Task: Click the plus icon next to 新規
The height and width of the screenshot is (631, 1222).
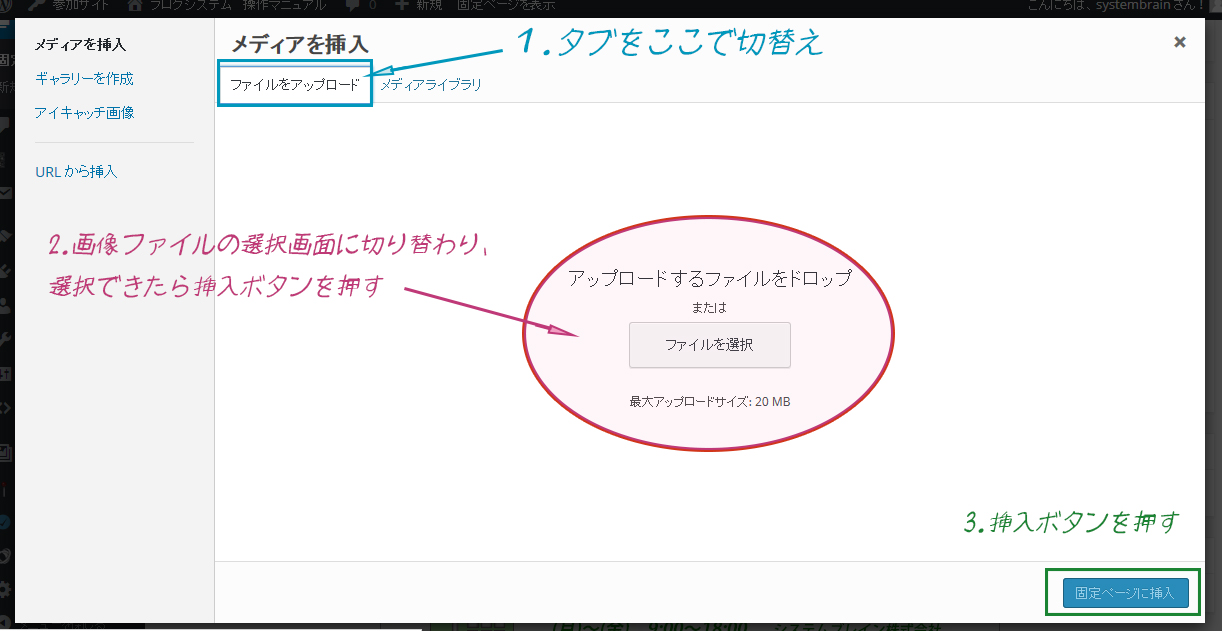Action: coord(401,5)
